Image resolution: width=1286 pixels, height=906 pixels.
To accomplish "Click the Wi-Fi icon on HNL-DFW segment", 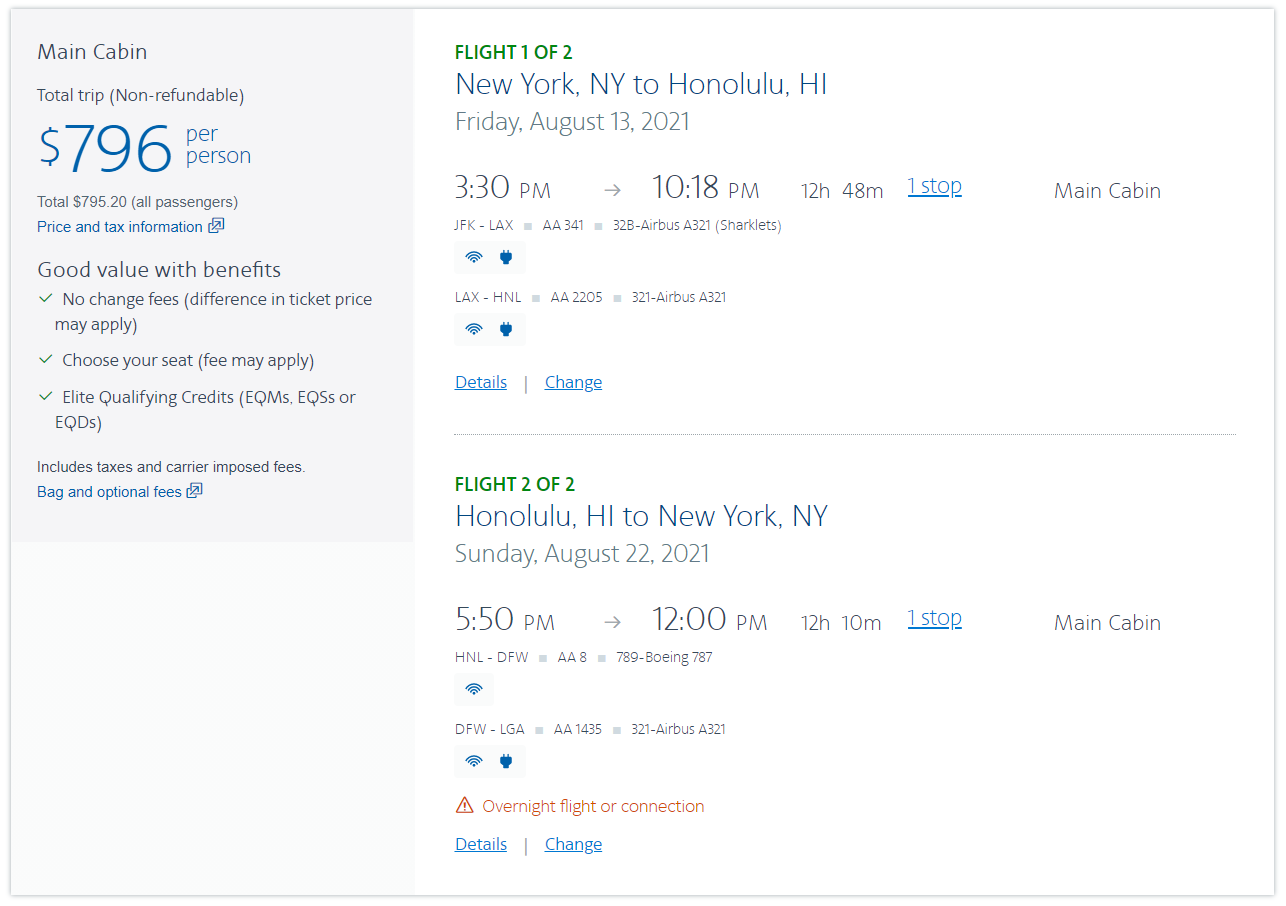I will pos(473,689).
